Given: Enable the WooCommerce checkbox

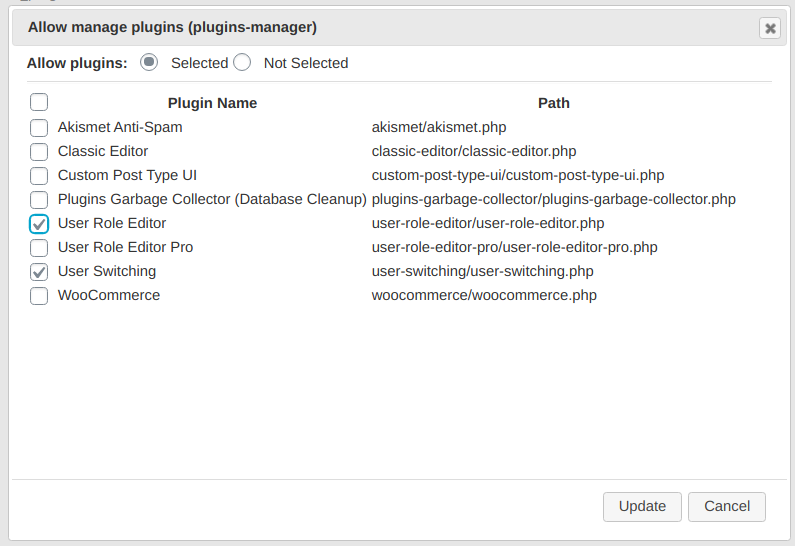Looking at the screenshot, I should click(x=39, y=296).
